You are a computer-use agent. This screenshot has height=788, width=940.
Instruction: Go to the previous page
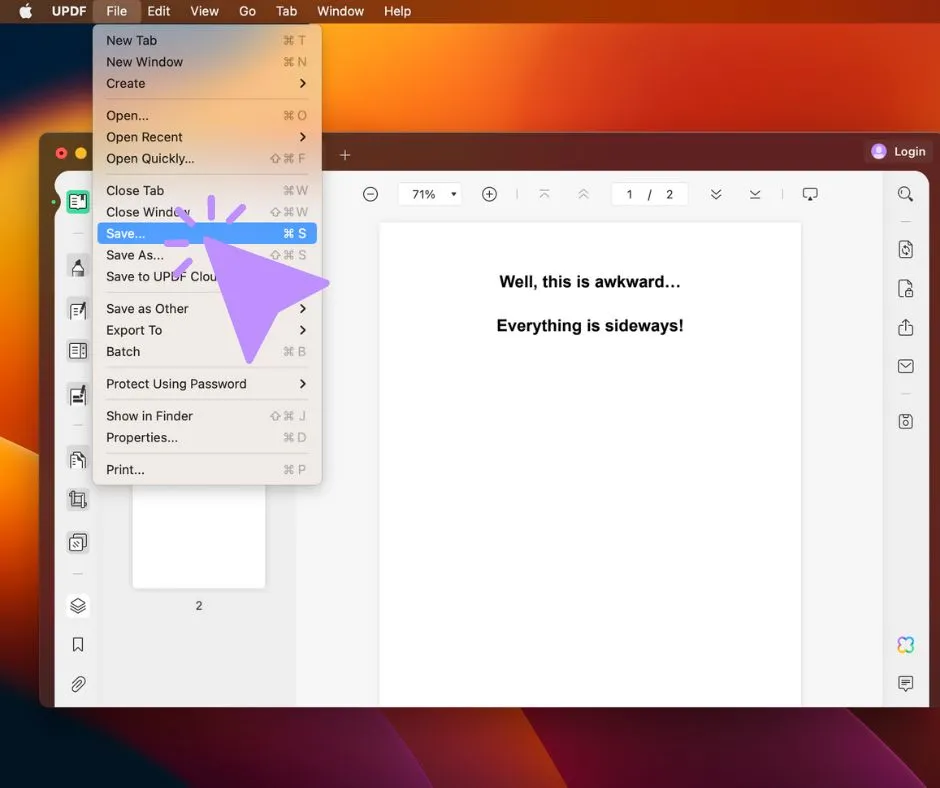coord(583,194)
